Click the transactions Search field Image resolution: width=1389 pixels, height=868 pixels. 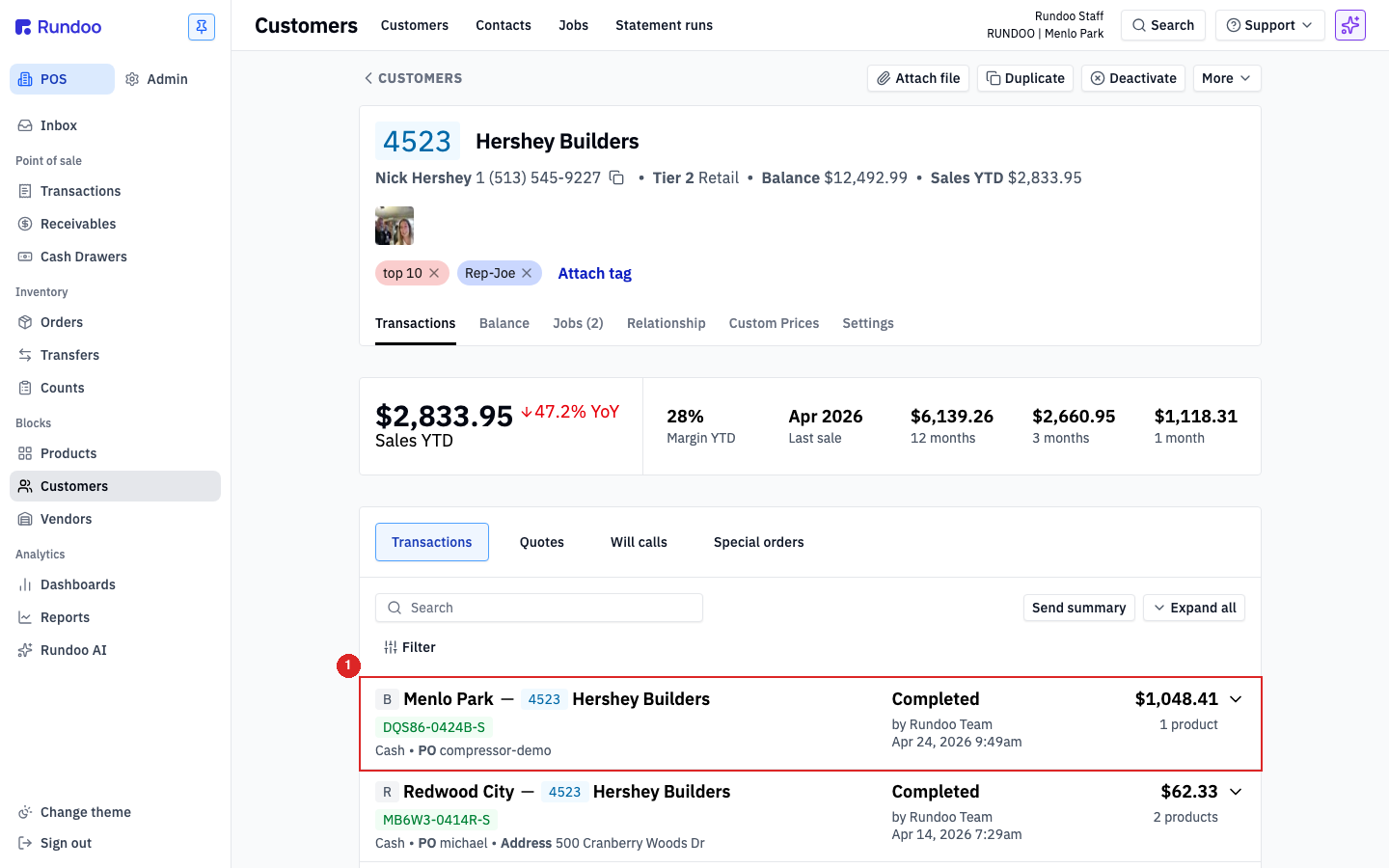[x=539, y=608]
